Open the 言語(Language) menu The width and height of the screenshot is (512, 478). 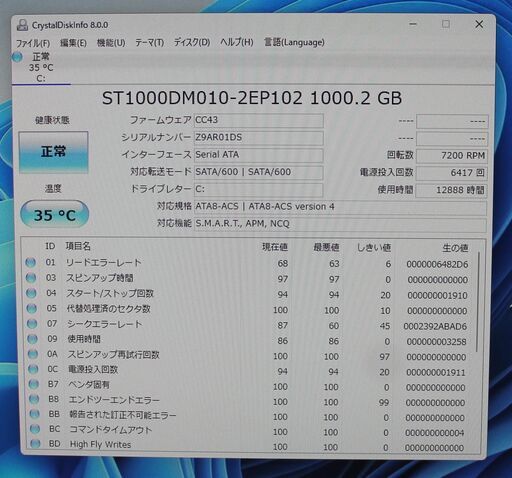294,43
